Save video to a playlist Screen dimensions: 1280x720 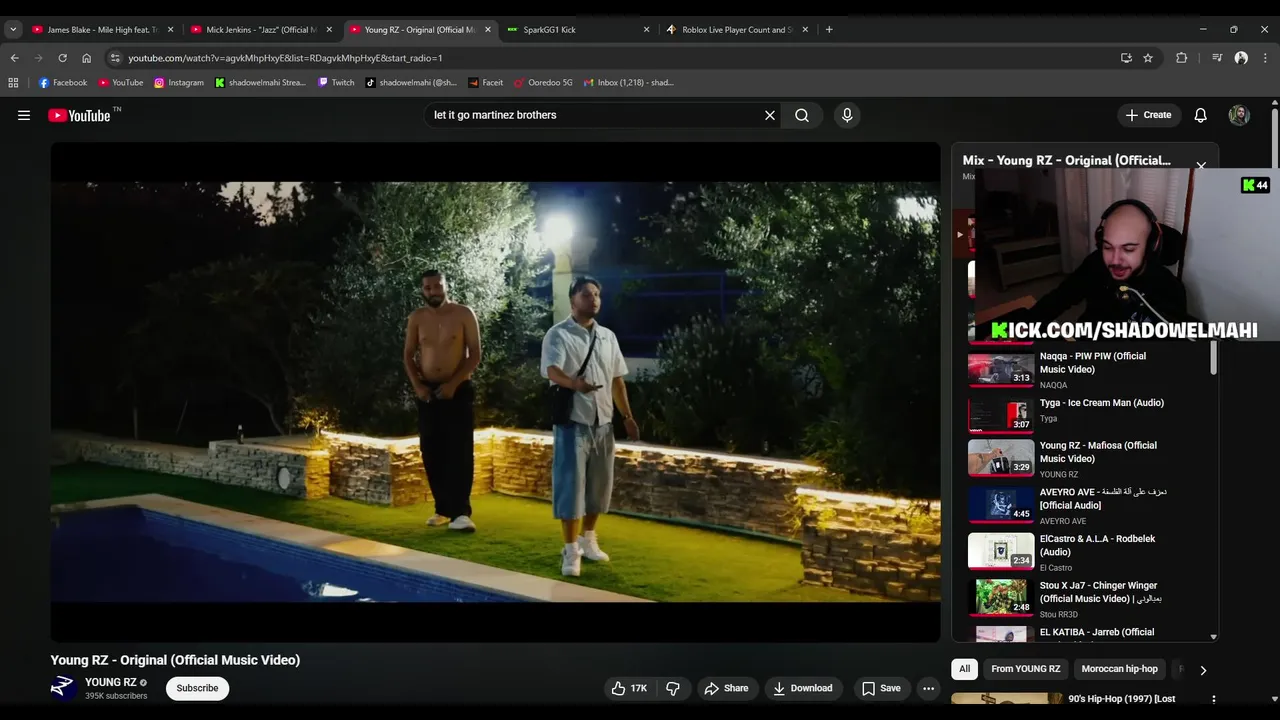(881, 688)
